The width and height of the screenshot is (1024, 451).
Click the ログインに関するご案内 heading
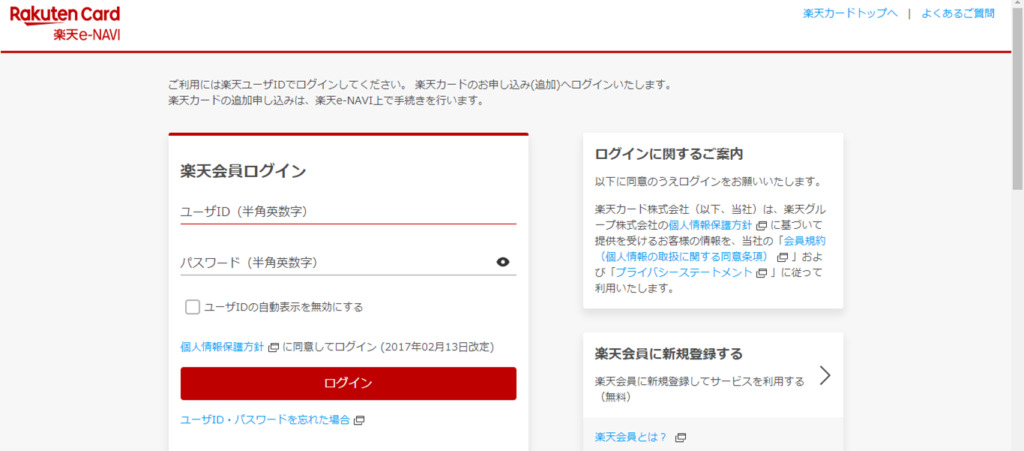669,154
